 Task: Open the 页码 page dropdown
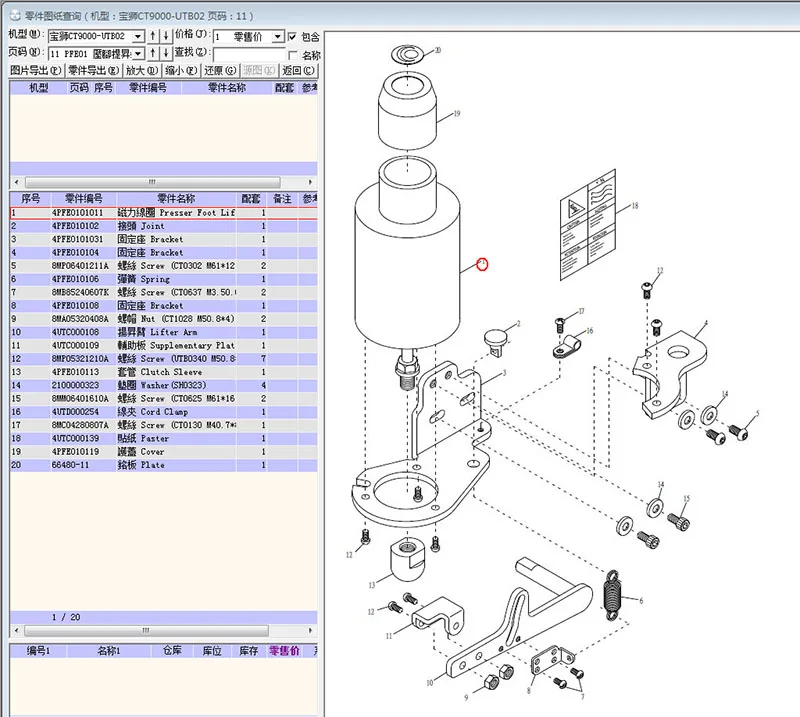(x=138, y=54)
